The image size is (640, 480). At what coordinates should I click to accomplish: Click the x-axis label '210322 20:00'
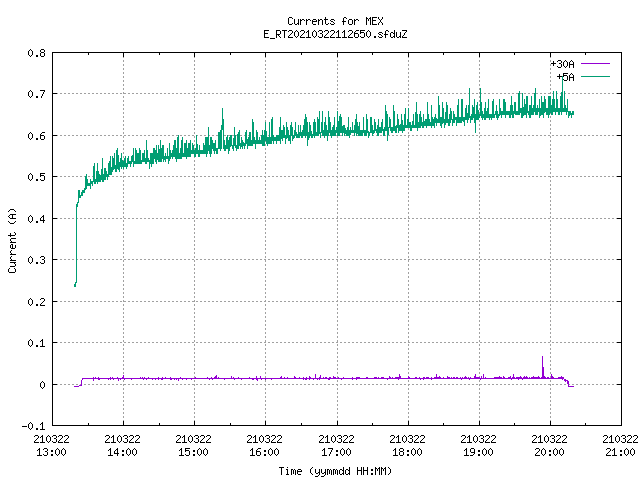pyautogui.click(x=549, y=445)
